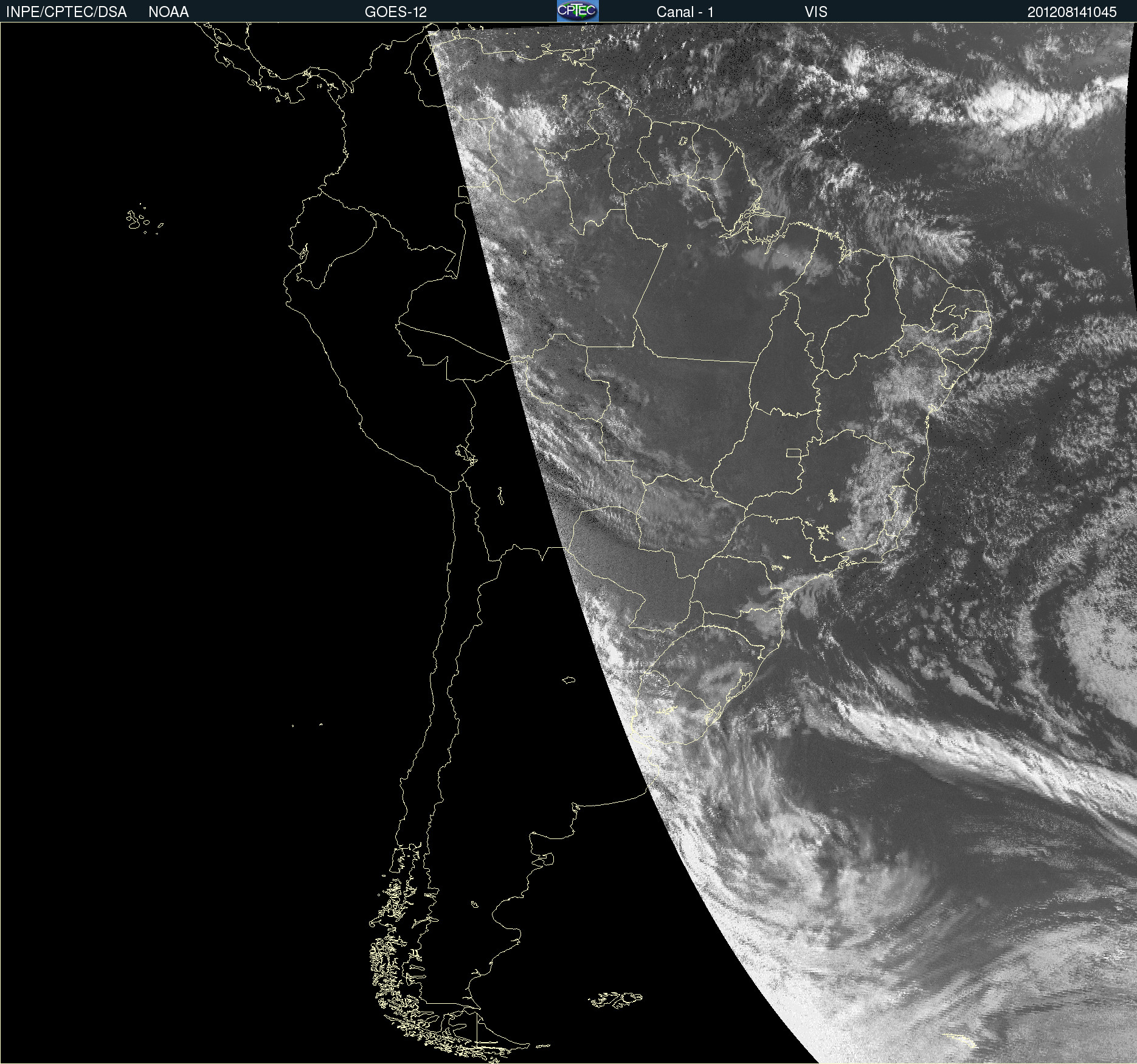
Task: Click the VIS channel type label
Action: (x=816, y=12)
